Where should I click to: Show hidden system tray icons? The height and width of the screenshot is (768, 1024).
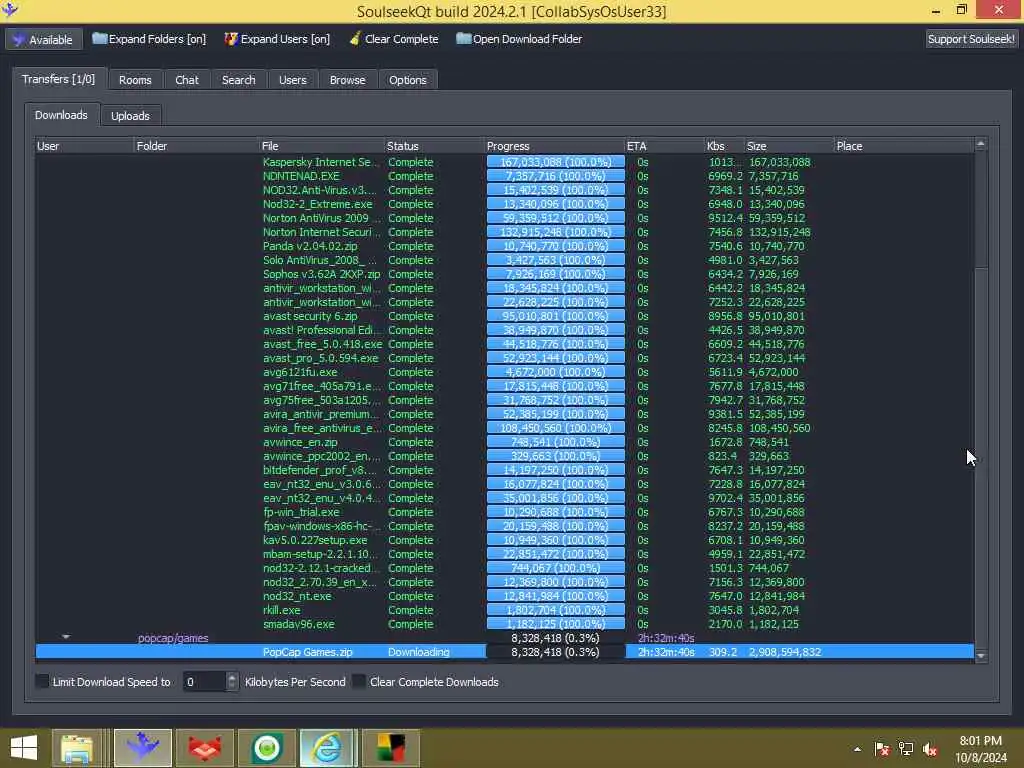tap(857, 749)
